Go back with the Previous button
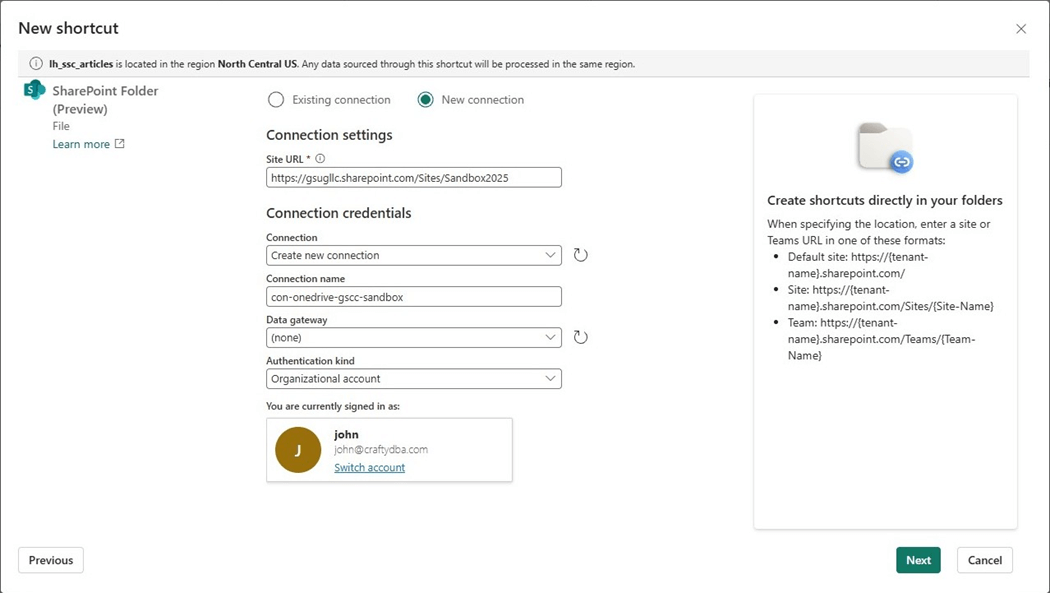1050x593 pixels. point(51,560)
